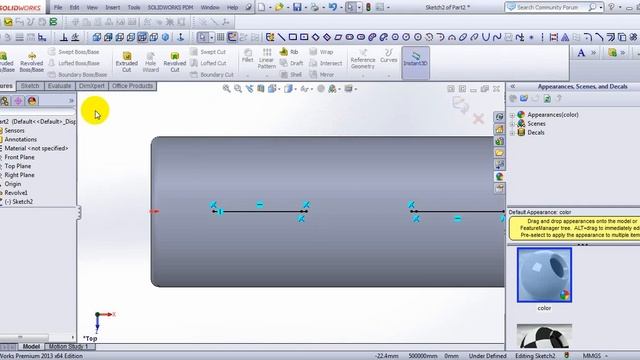
Task: Select the Center Rectangle sketch tool
Action: [304, 38]
